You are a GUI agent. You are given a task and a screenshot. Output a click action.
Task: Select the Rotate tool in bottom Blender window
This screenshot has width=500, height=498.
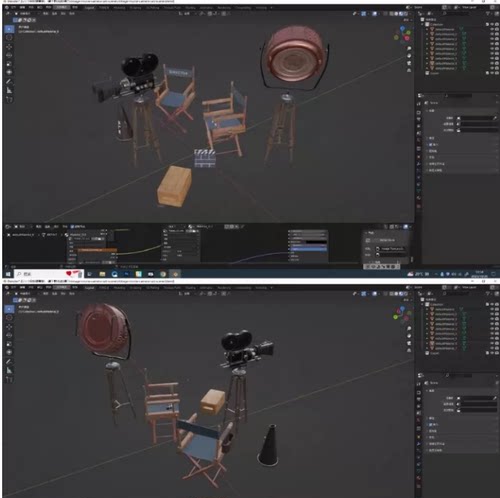(9, 335)
